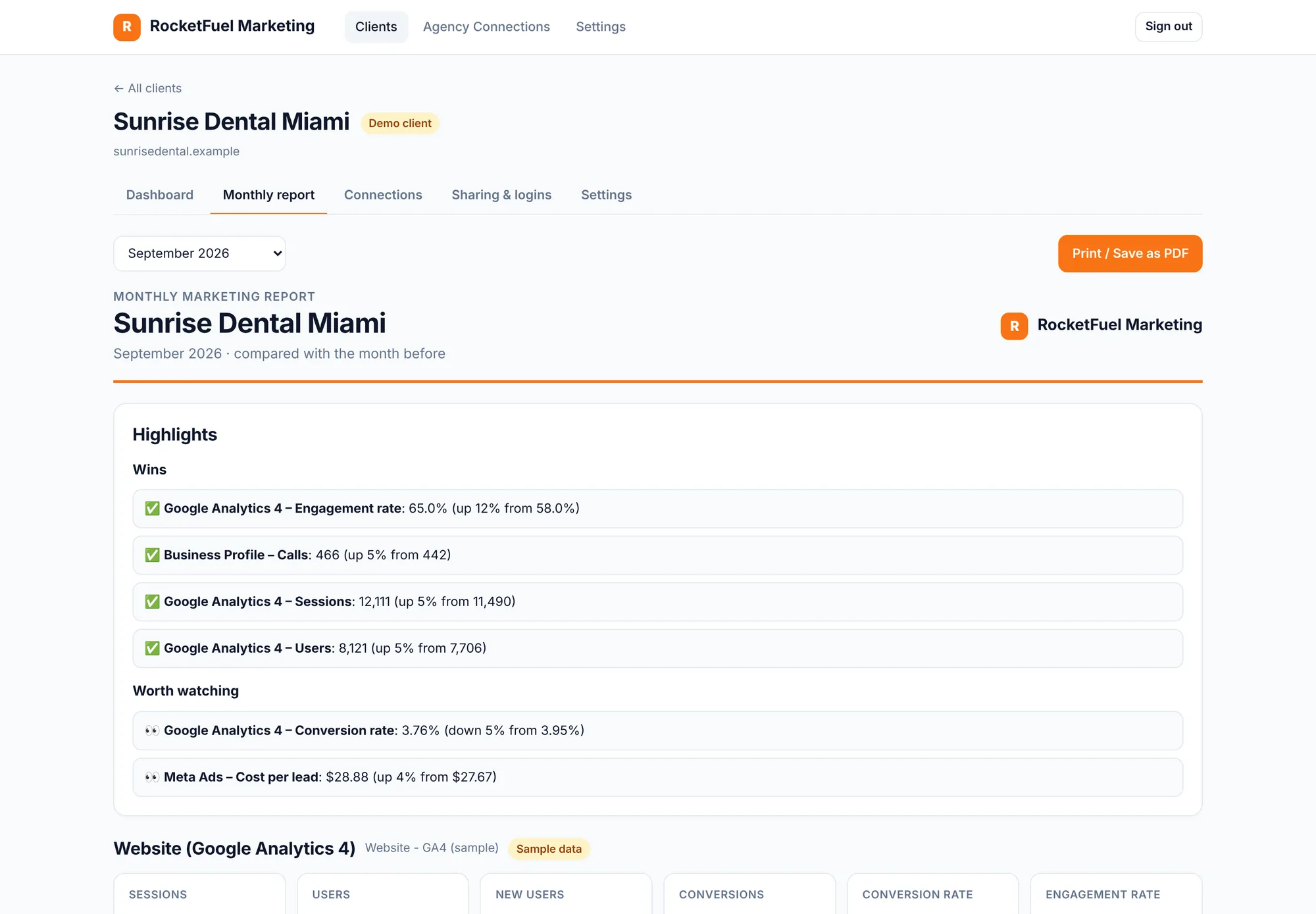Click Website (Google Analytics 4) section heading
The image size is (1316, 914).
tap(234, 849)
